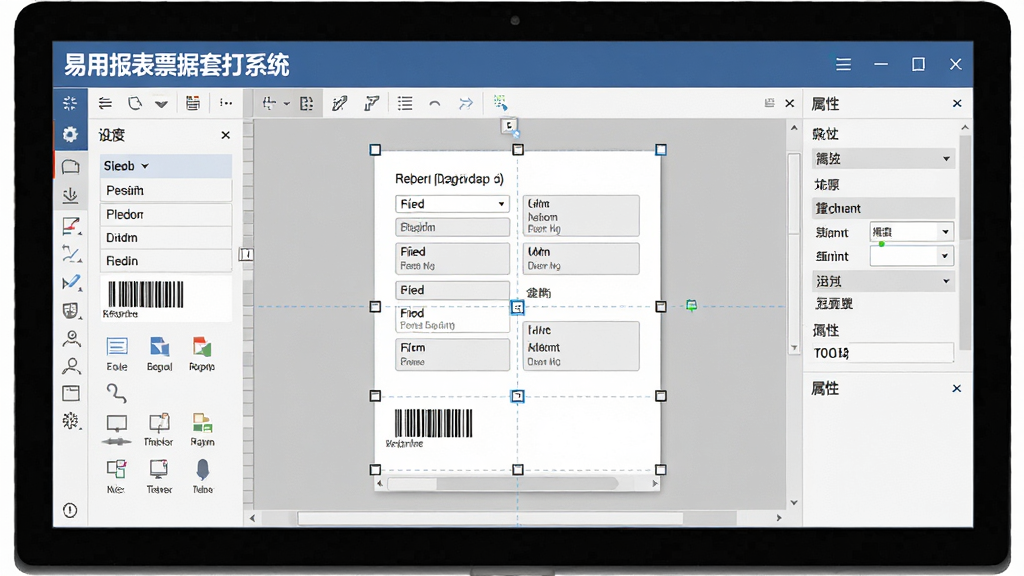Click the horizontal scrollbar beneath the design canvas
This screenshot has width=1024, height=576.
[515, 518]
